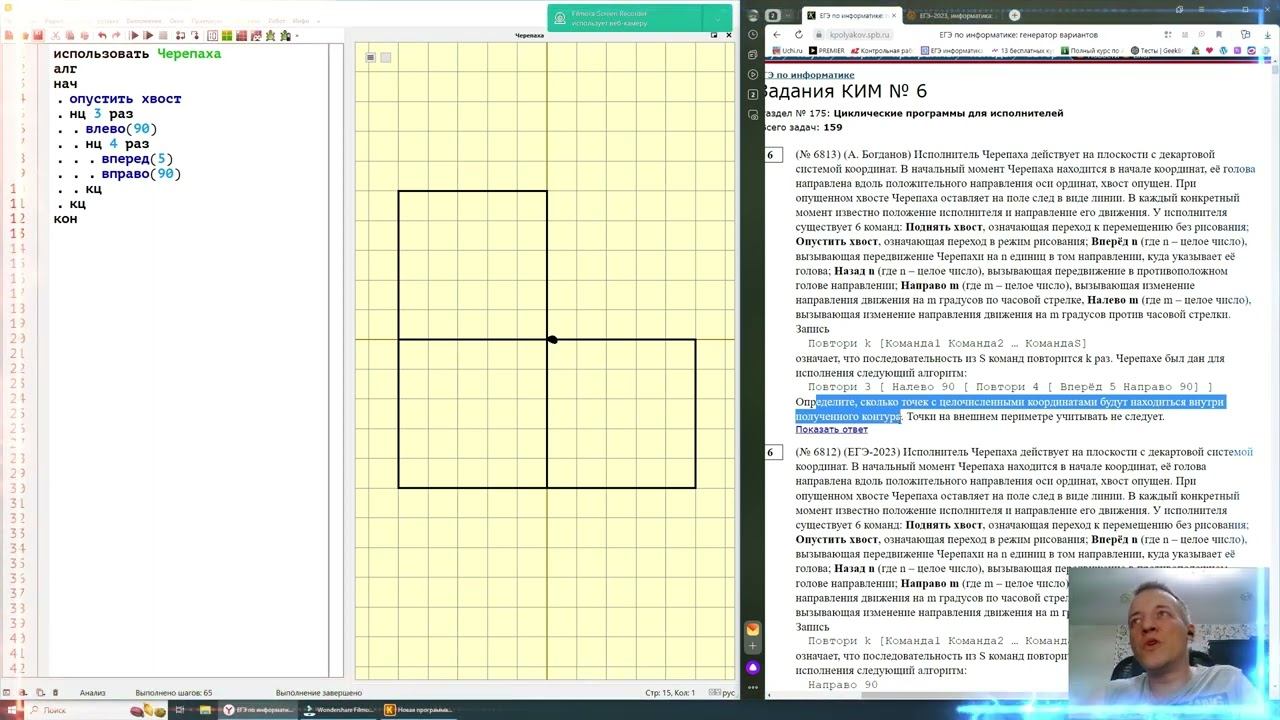Expand the toolbar overflow arrow after turtle icons
The image size is (1280, 720).
coord(297,36)
